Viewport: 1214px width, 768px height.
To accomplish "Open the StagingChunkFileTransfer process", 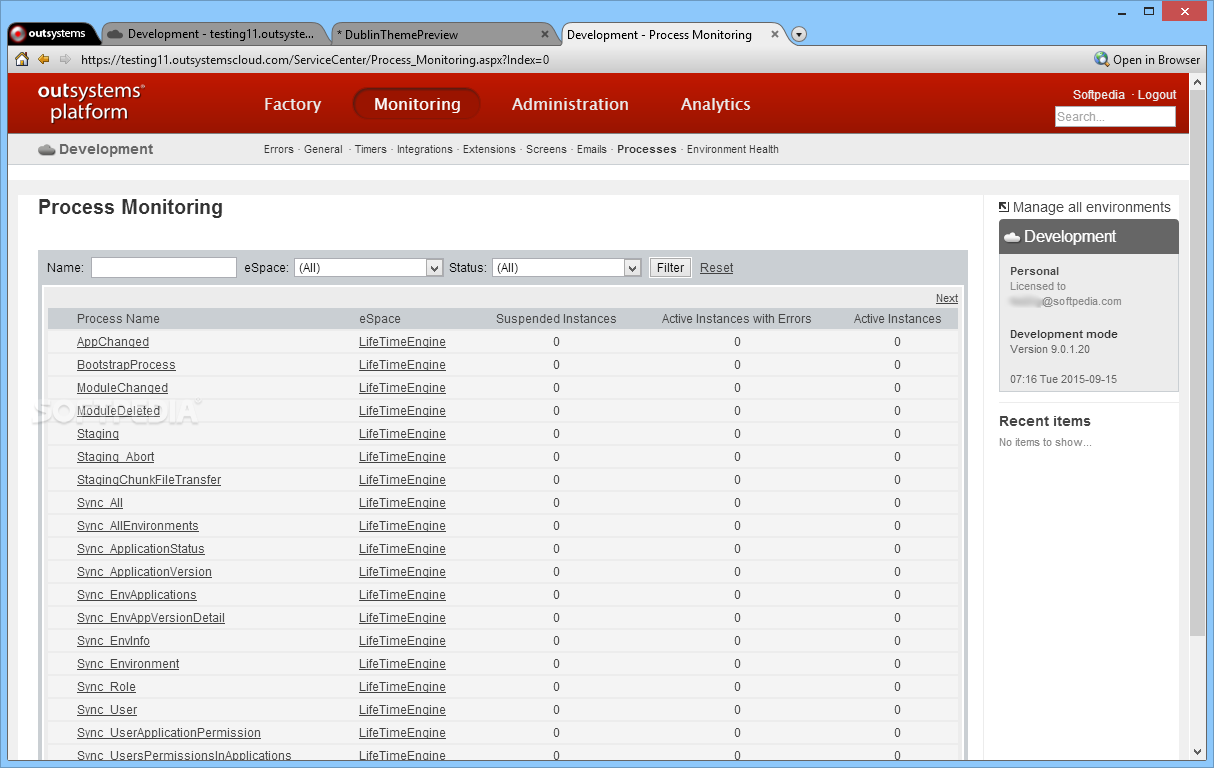I will tap(149, 480).
